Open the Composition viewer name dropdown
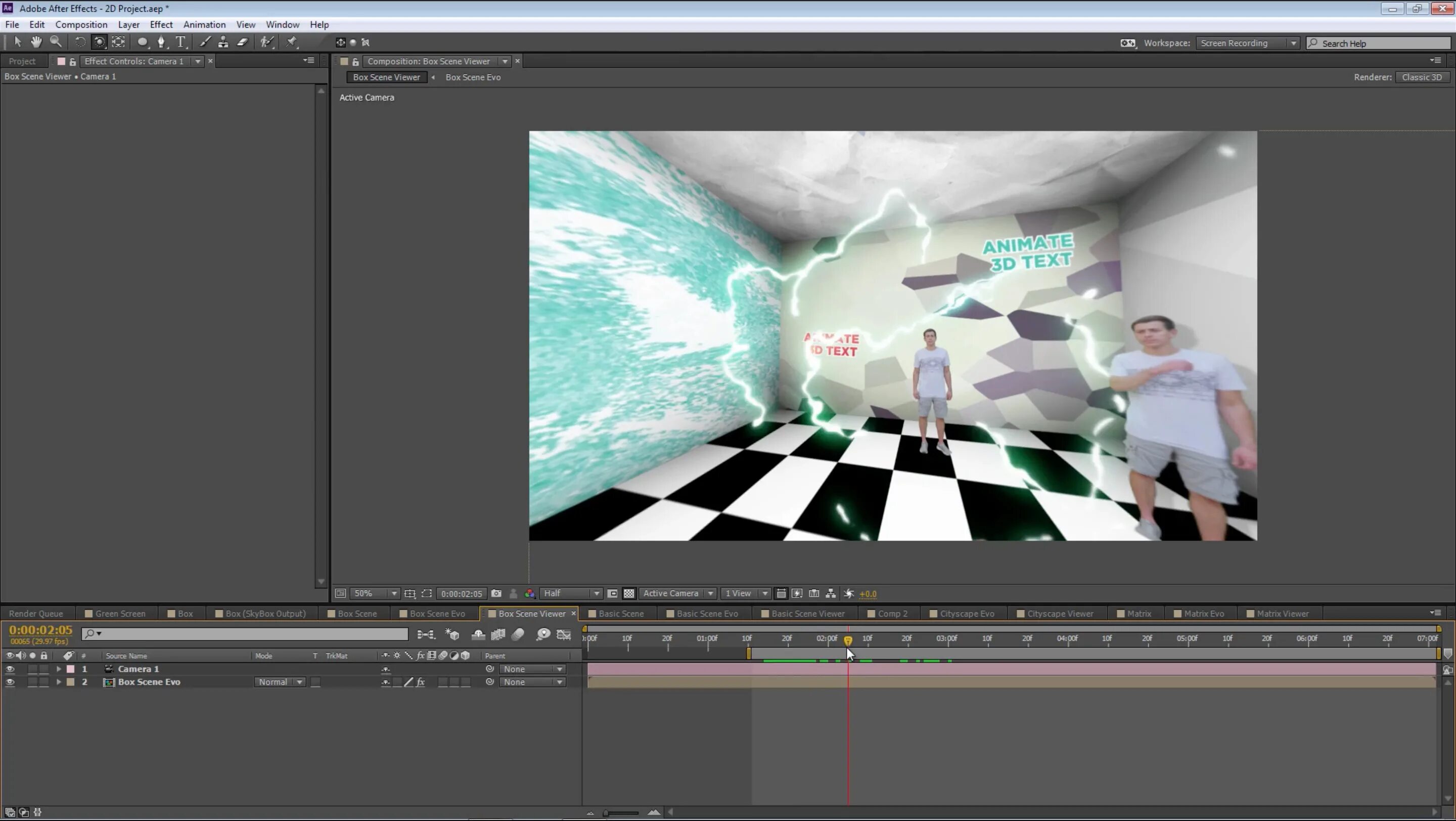Screen dimensions: 1456x821 [505, 62]
